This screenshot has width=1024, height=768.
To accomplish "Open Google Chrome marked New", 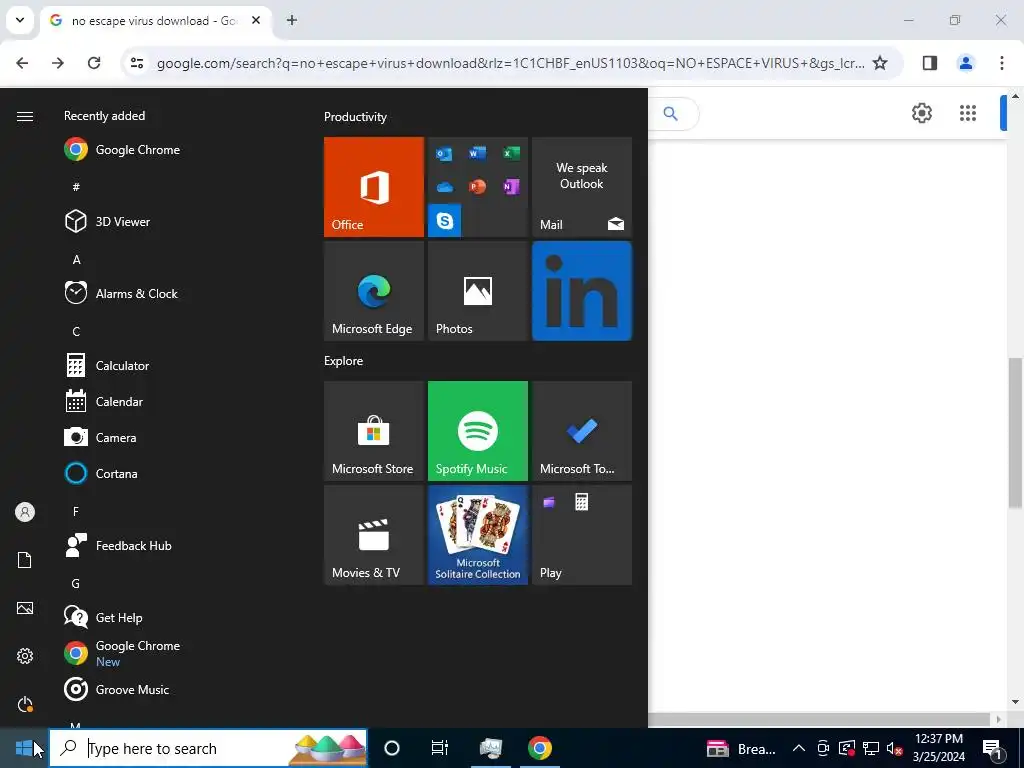I will click(122, 653).
